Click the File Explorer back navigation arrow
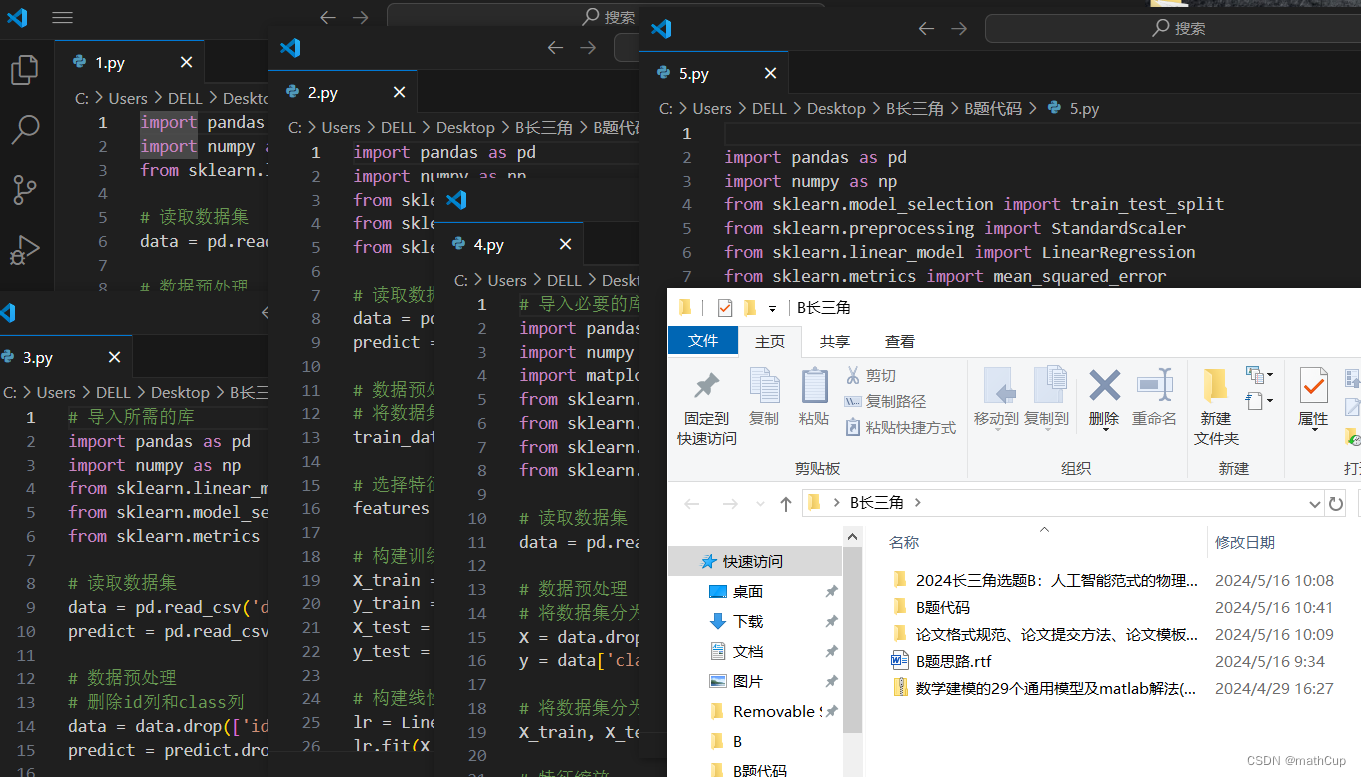 (x=689, y=503)
